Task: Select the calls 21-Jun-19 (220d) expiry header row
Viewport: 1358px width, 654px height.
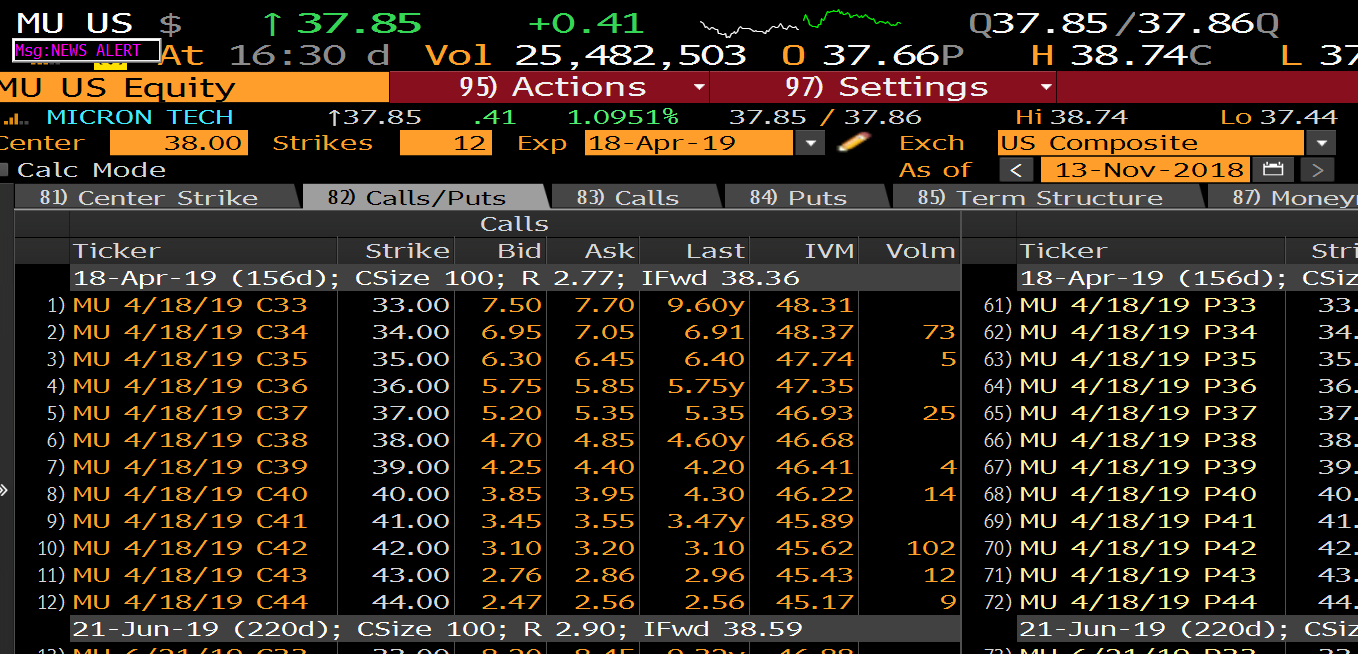Action: (515, 629)
